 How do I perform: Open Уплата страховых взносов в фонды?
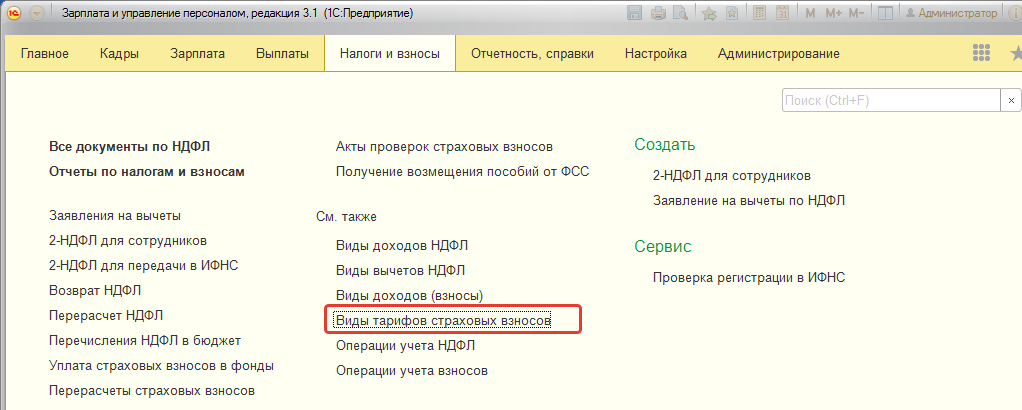pyautogui.click(x=161, y=366)
